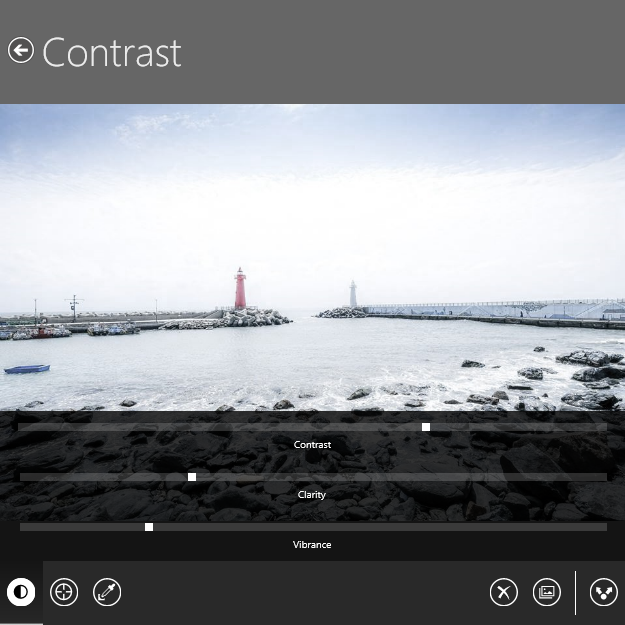
Task: Open the share nodes icon
Action: [x=603, y=592]
